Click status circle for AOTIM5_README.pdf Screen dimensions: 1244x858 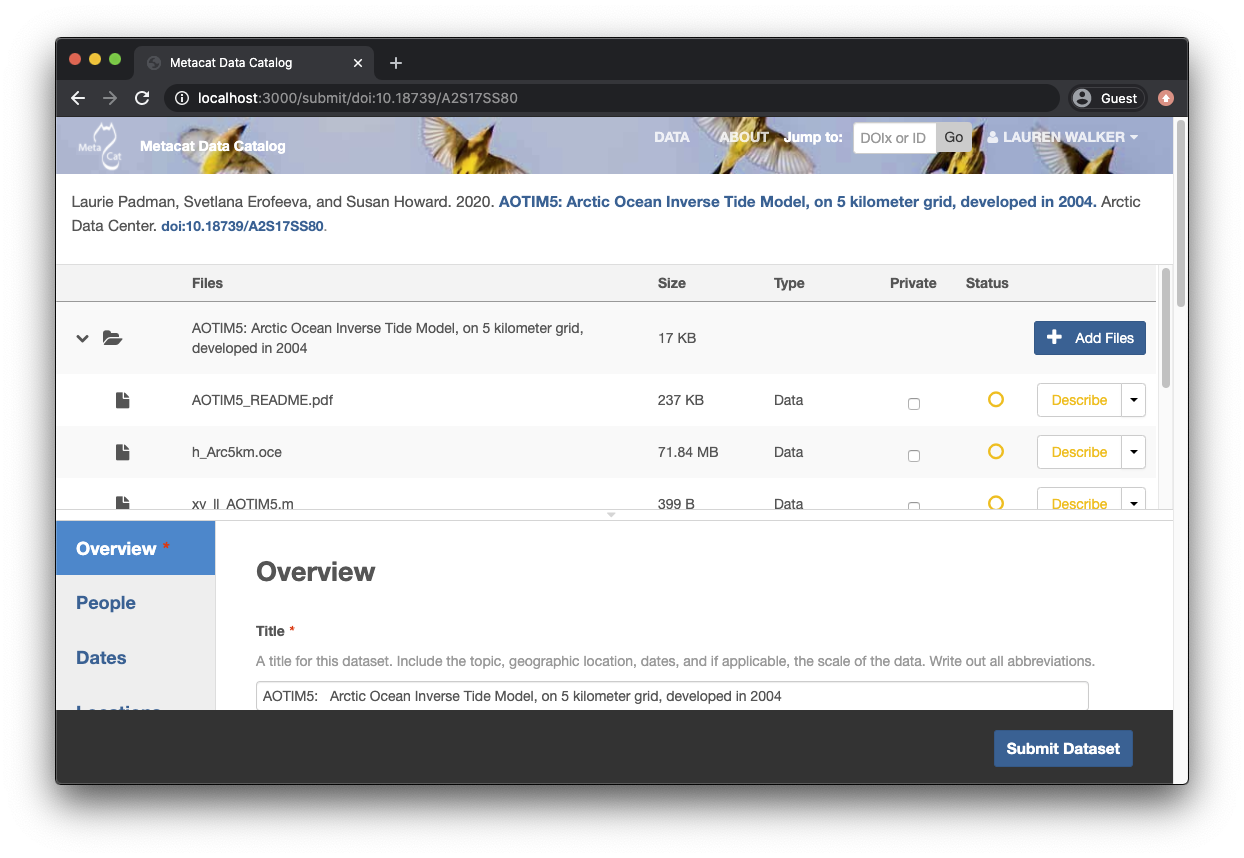tap(995, 400)
